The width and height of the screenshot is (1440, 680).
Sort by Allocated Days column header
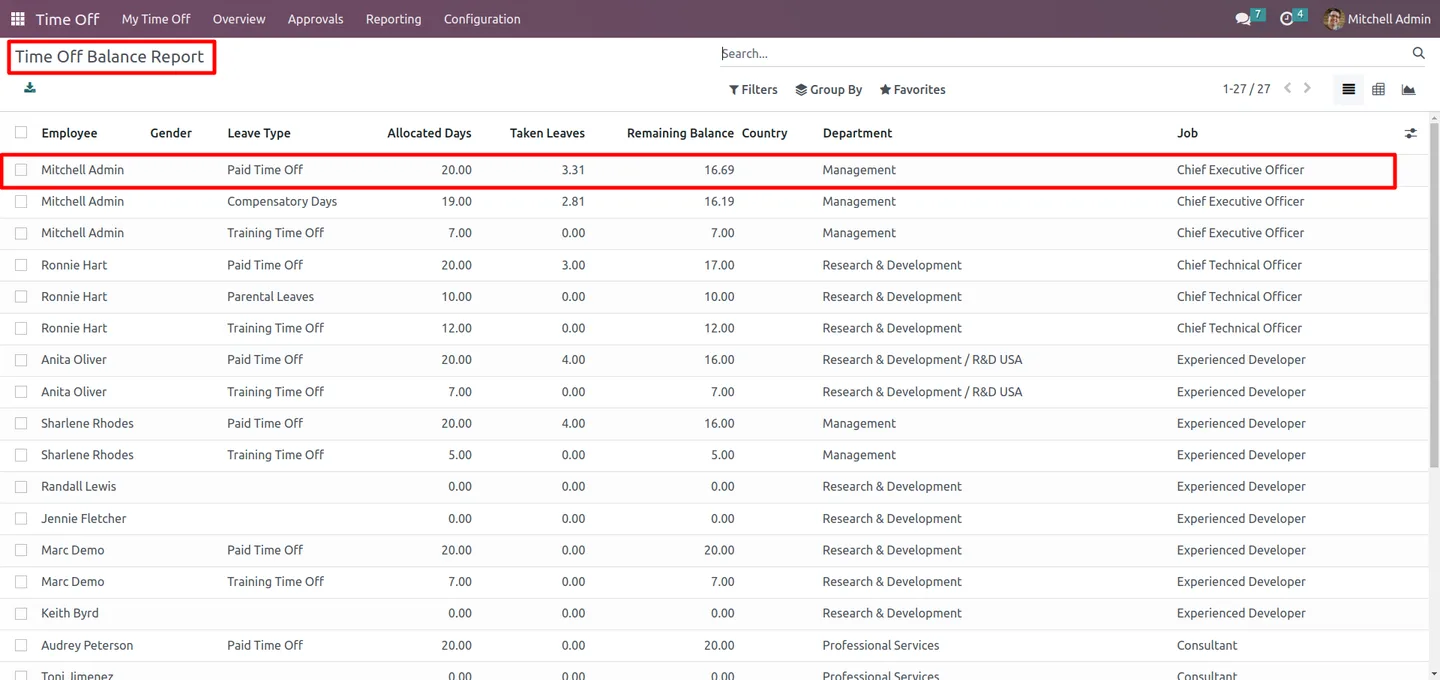429,133
